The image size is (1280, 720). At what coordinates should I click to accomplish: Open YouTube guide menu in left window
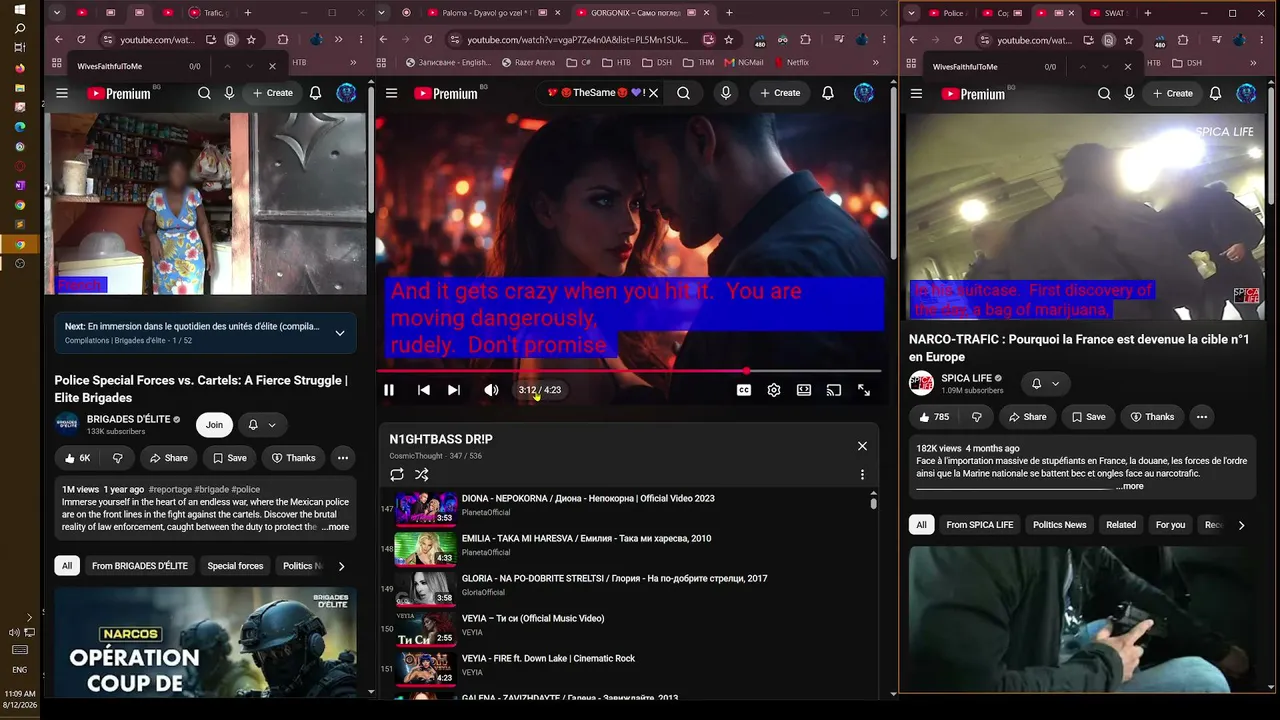pos(62,93)
